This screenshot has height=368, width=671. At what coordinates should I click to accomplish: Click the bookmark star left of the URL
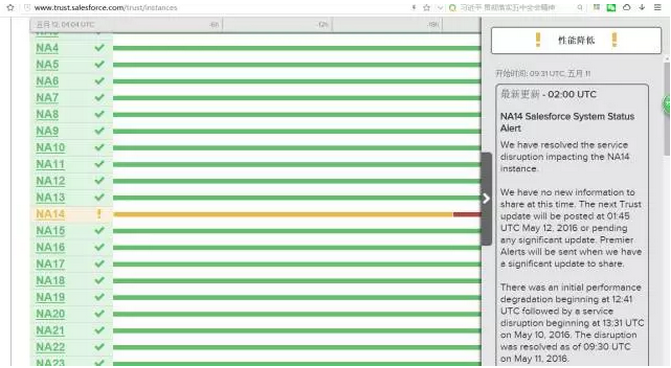[x=10, y=7]
